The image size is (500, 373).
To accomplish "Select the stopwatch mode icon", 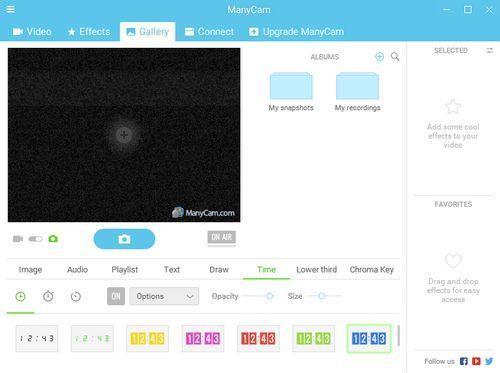I will (48, 296).
